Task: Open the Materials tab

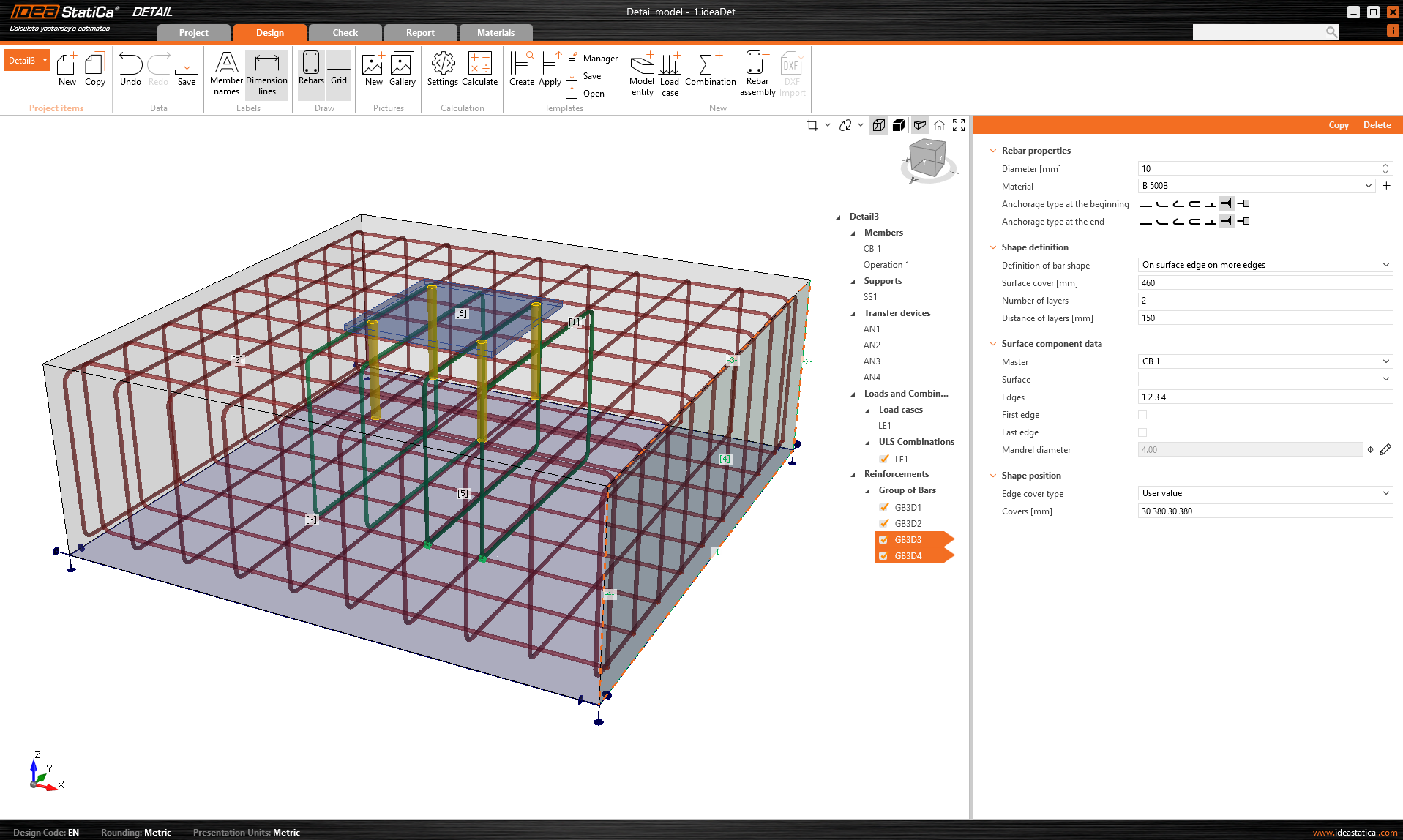Action: (x=495, y=33)
